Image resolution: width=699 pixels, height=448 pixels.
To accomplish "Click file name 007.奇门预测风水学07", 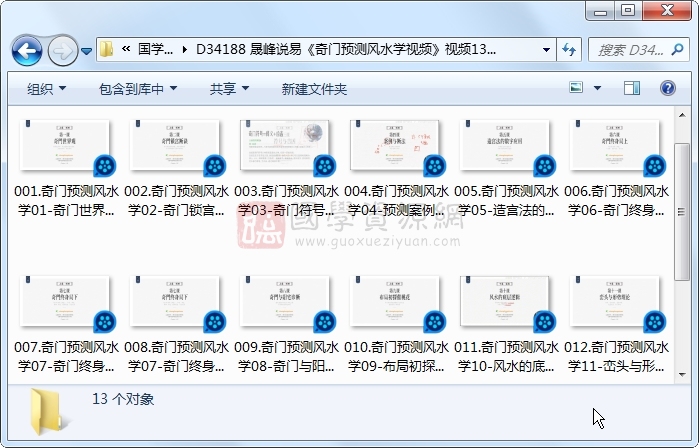I will click(66, 357).
